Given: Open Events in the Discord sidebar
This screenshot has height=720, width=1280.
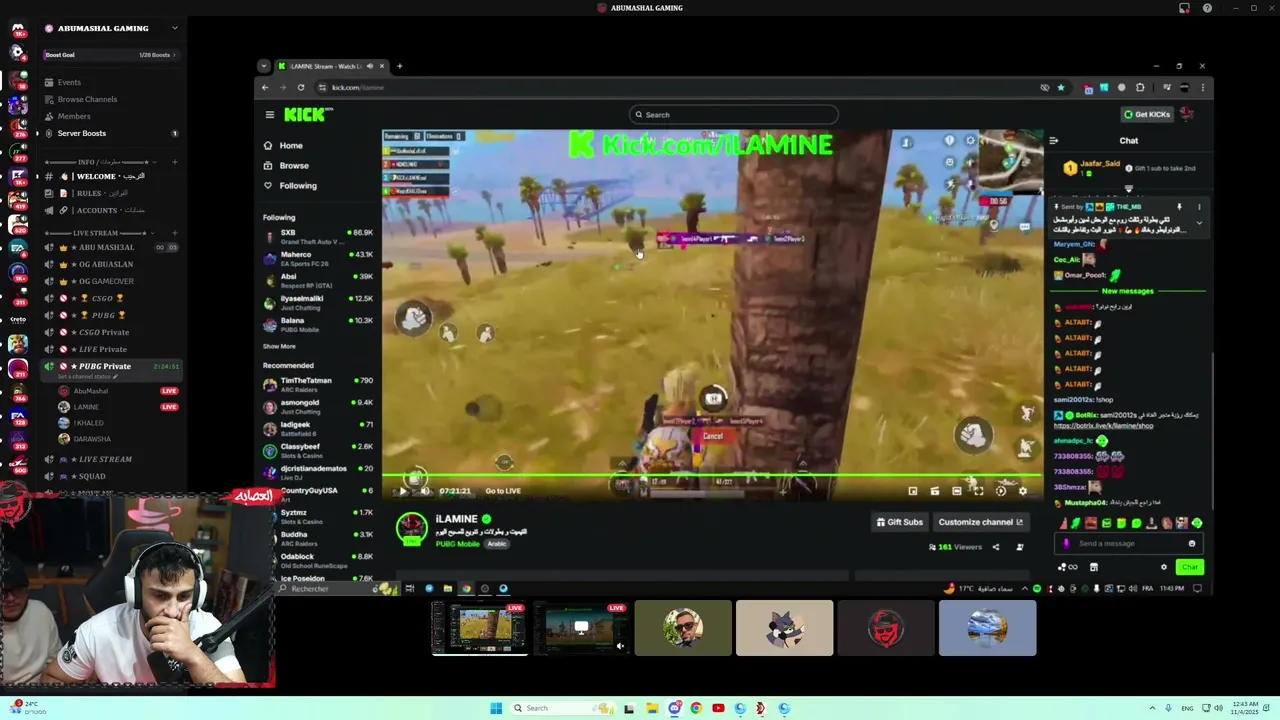Looking at the screenshot, I should (x=69, y=82).
